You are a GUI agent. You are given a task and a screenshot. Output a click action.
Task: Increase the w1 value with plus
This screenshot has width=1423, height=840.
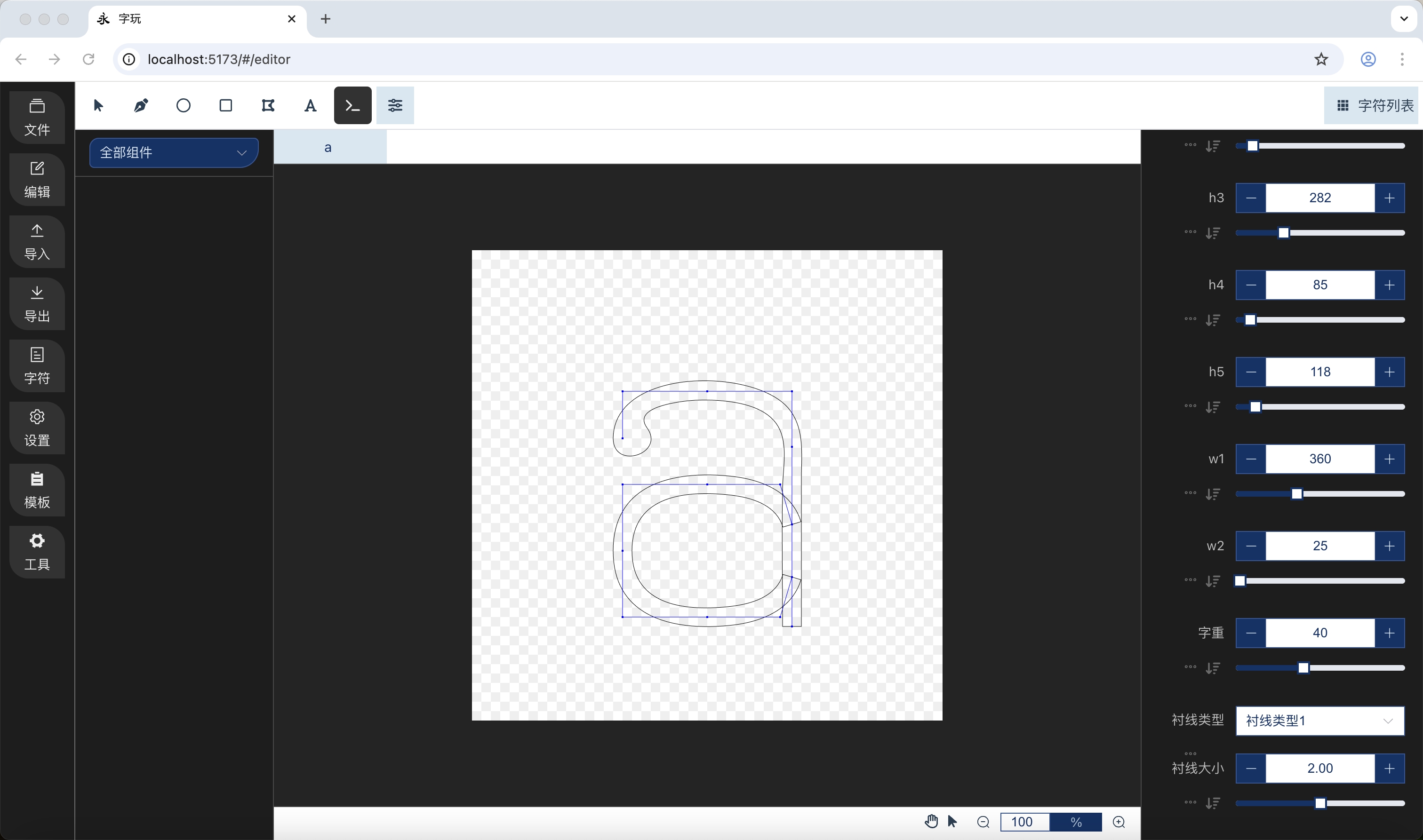coord(1390,459)
